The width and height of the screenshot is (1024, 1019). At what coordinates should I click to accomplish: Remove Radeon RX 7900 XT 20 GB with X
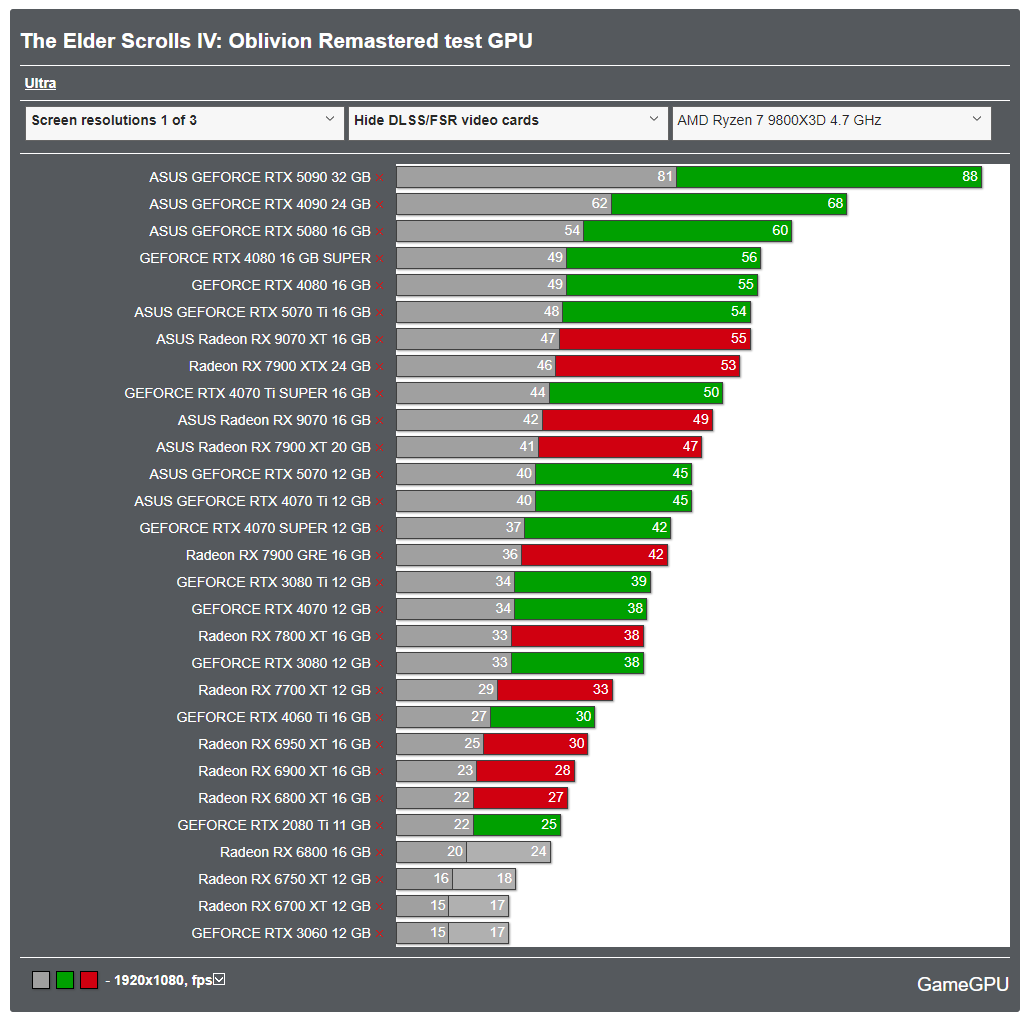coord(380,448)
